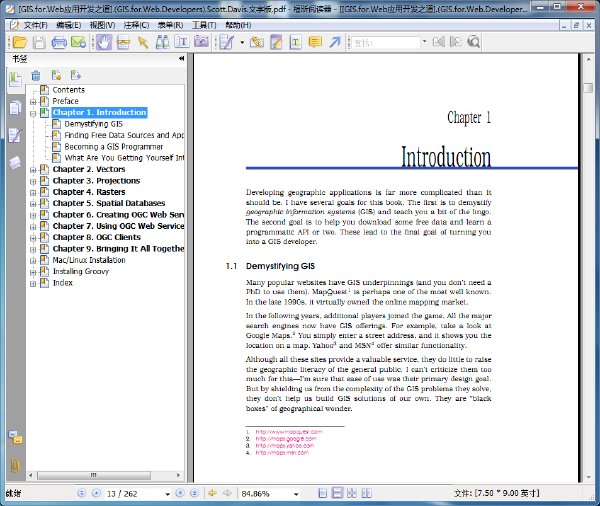Open the 编辑(E) menu
Viewport: 600px width, 506px height.
tap(68, 25)
